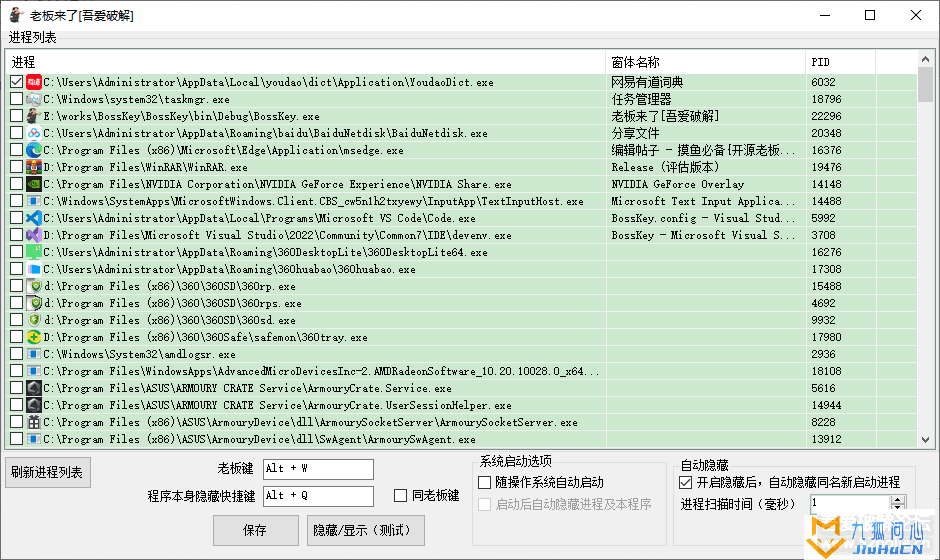Click the YoudaoDict.exe process icon
The image size is (940, 560).
pos(34,82)
